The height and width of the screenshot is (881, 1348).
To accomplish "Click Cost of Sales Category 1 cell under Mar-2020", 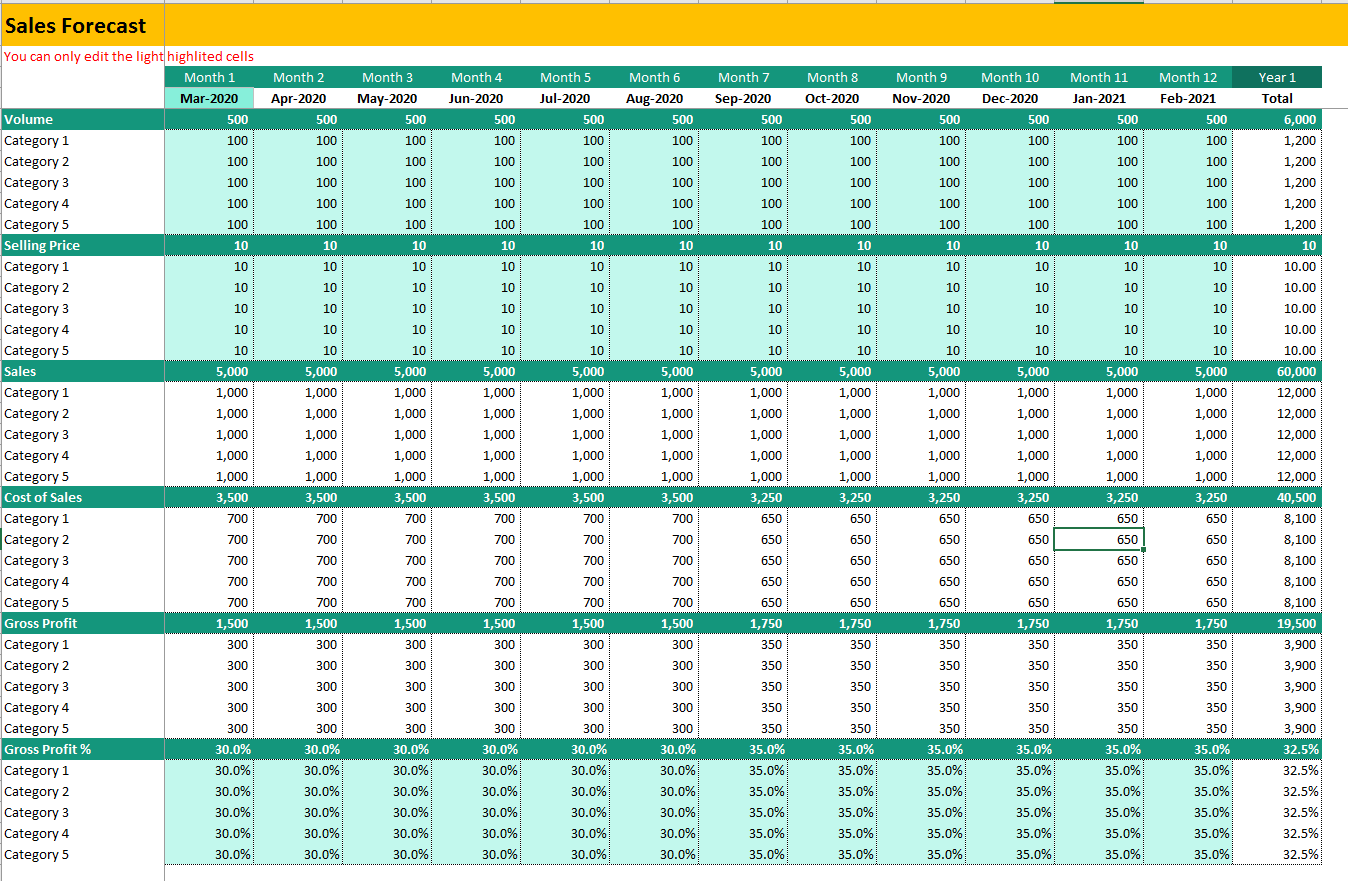I will click(210, 518).
